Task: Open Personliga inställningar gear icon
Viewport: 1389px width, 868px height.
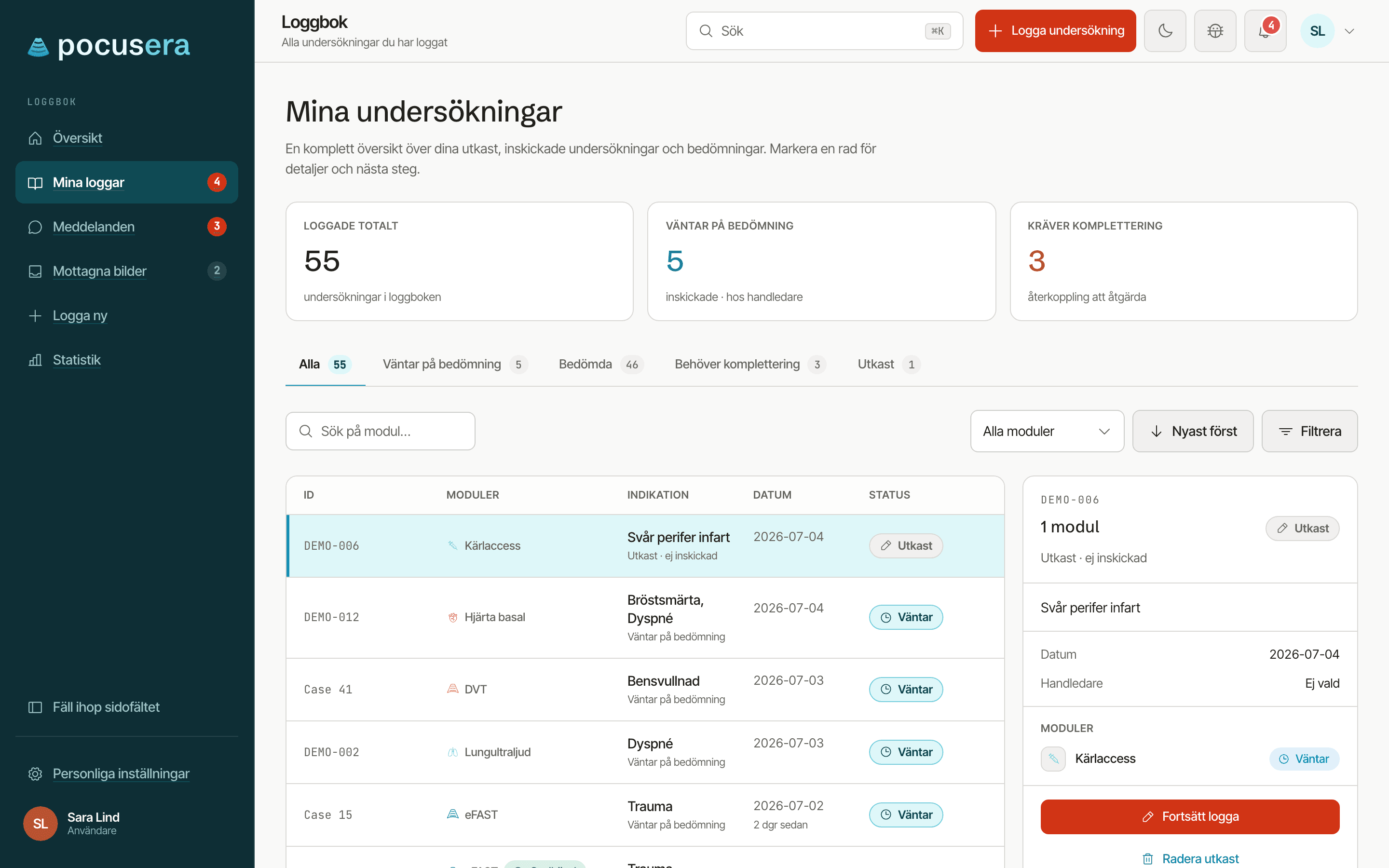Action: pyautogui.click(x=35, y=773)
